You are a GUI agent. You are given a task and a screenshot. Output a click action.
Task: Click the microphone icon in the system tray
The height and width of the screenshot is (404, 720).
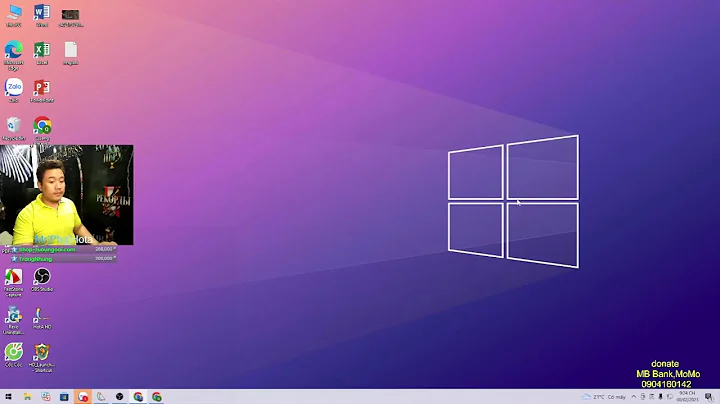point(660,397)
